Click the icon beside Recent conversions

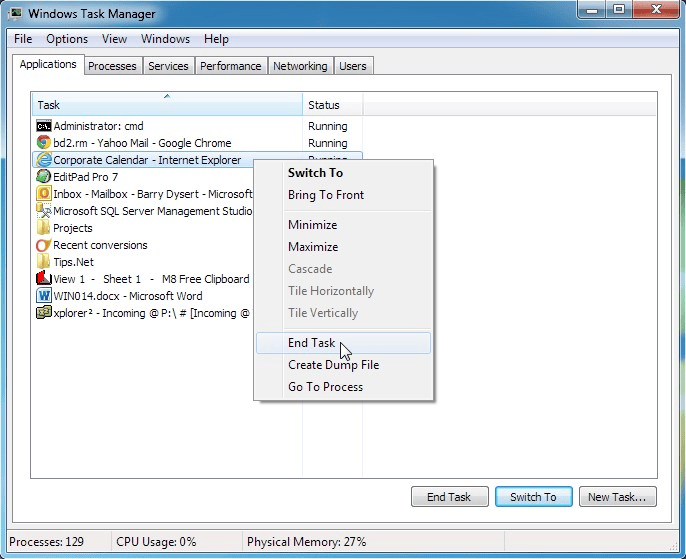(43, 245)
